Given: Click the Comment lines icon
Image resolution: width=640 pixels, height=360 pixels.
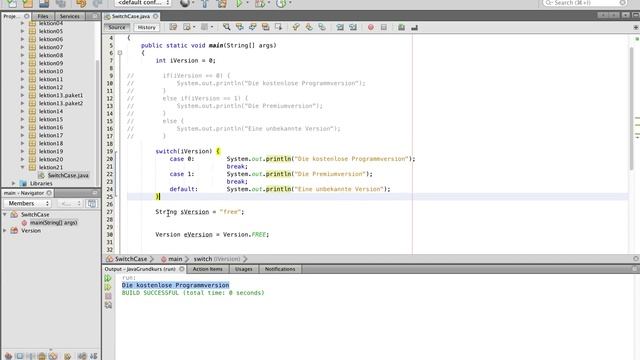Looking at the screenshot, I should click(x=401, y=27).
